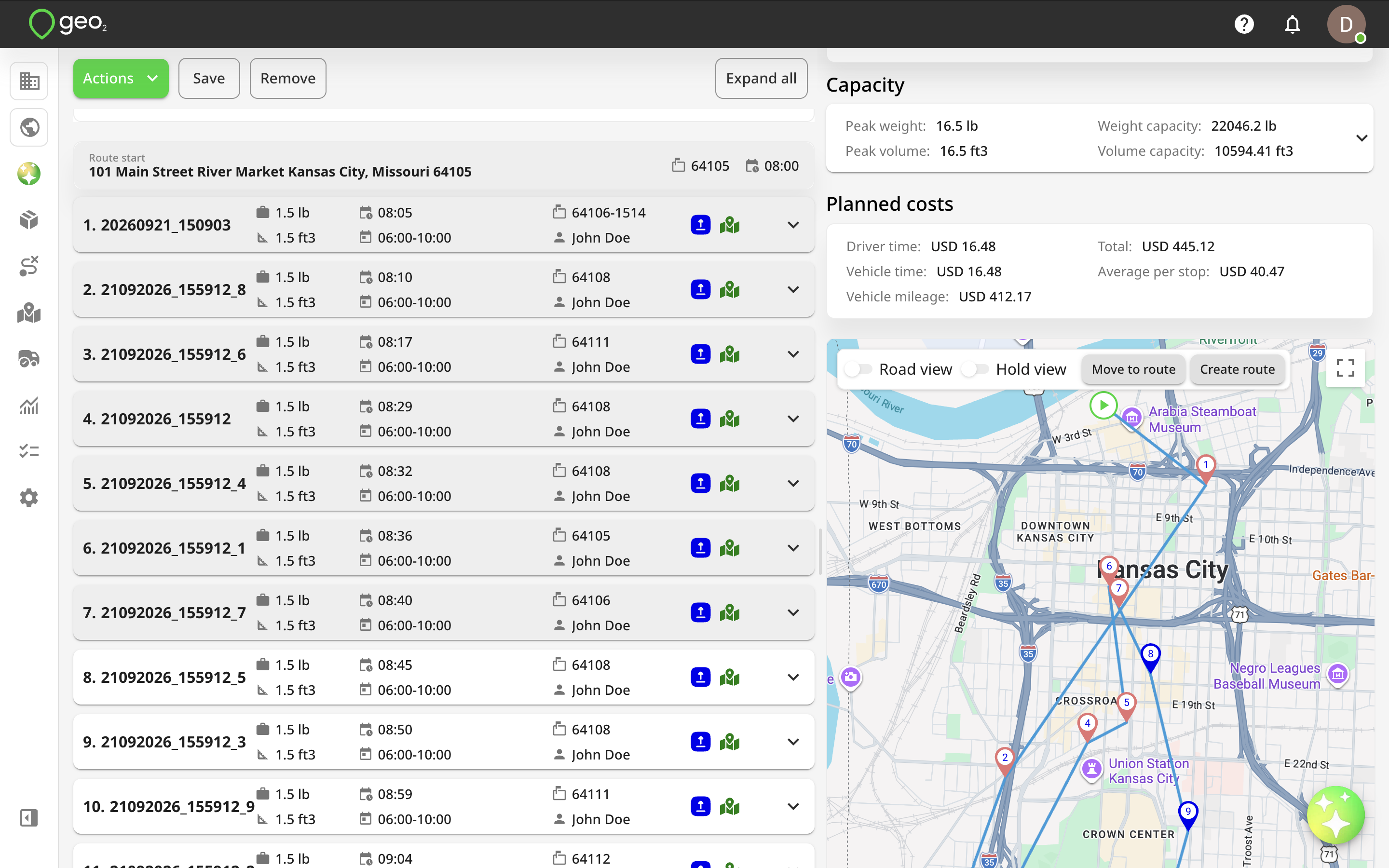
Task: Expand stop 3. 21092026_155912_6 details
Action: [x=793, y=354]
